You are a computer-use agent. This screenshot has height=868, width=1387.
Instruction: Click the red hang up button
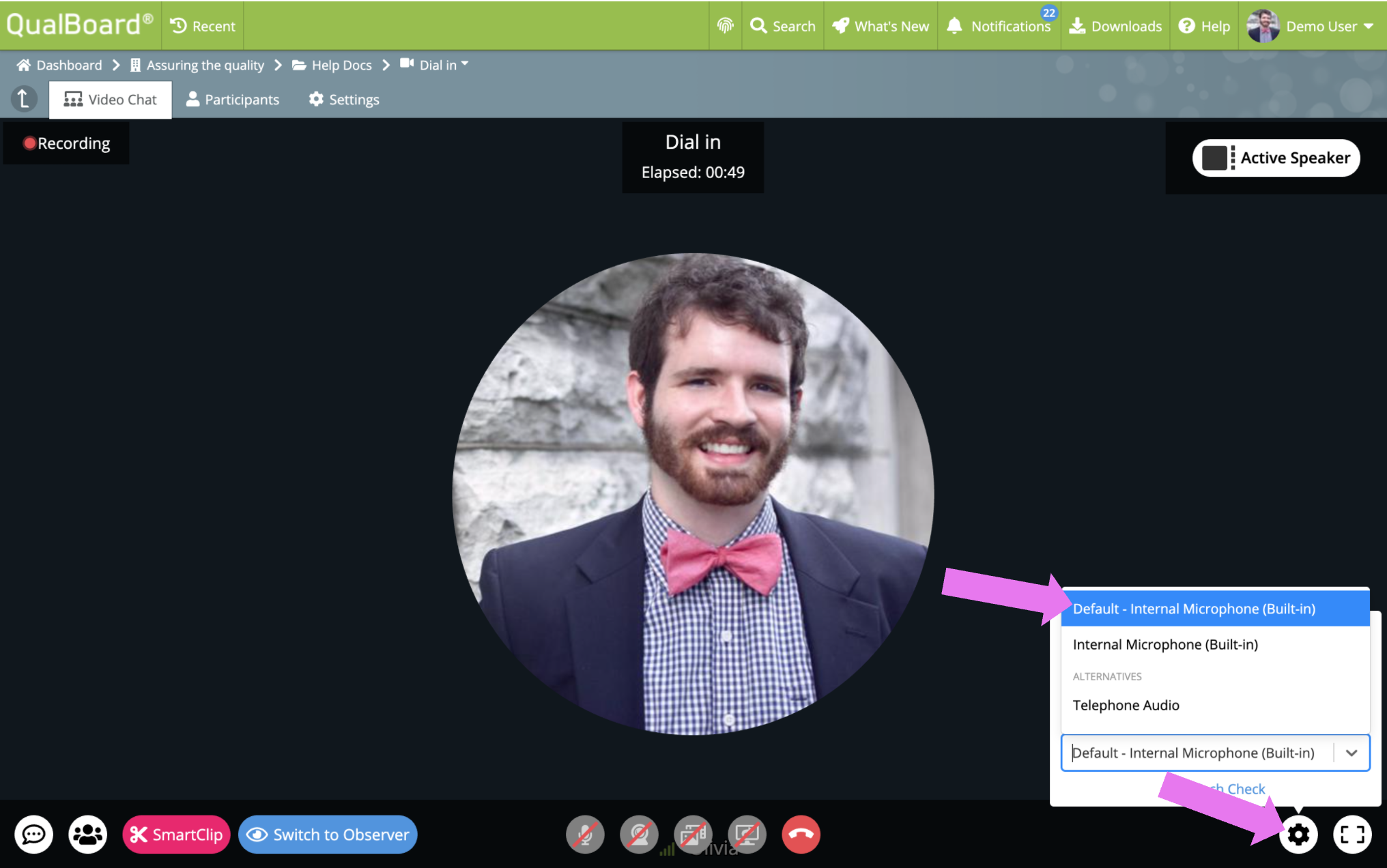[801, 834]
